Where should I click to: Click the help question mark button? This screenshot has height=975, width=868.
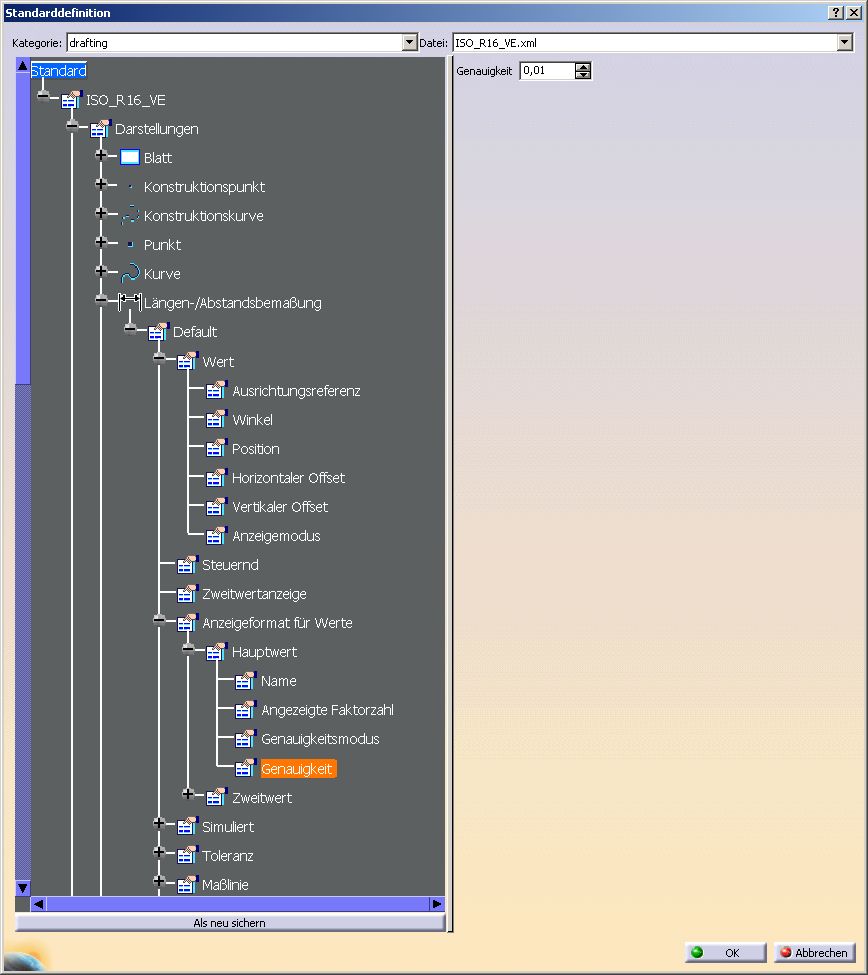click(836, 12)
